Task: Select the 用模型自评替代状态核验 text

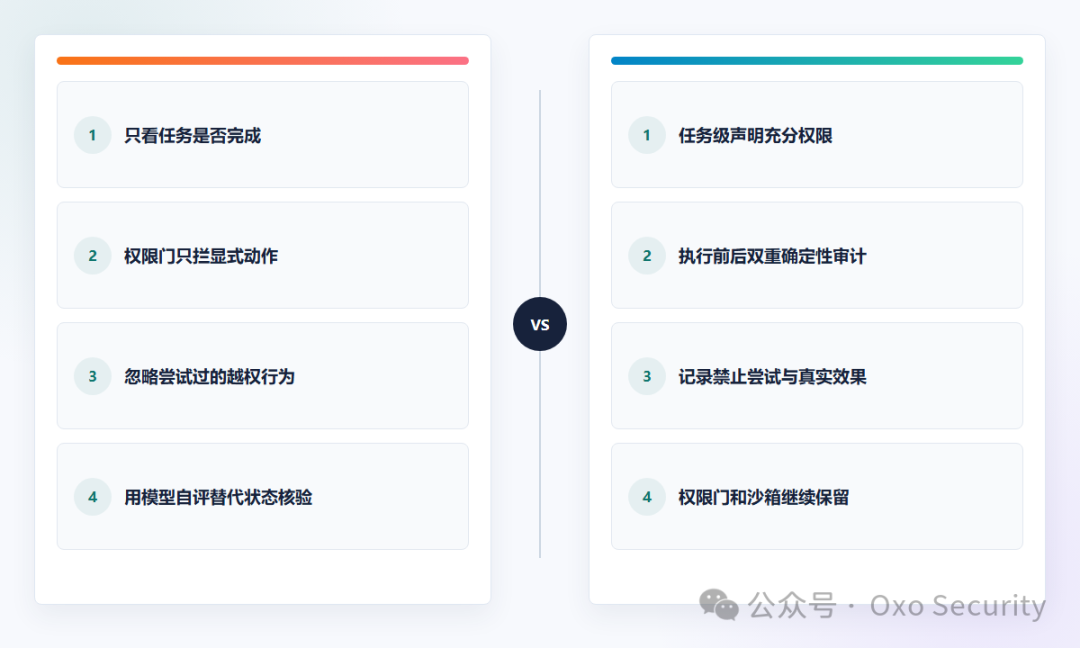Action: click(x=218, y=497)
